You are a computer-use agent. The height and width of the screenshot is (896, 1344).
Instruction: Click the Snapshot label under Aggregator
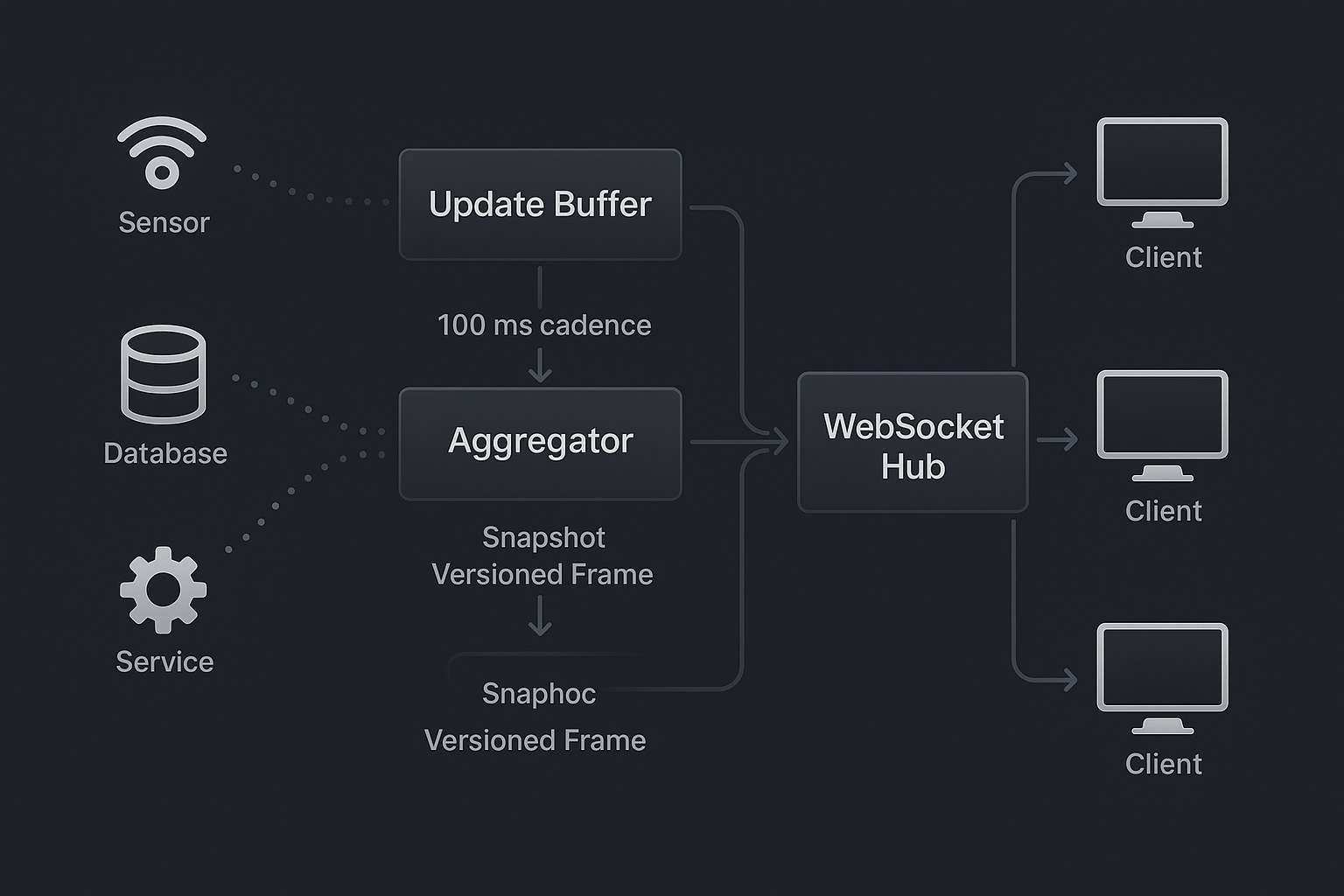tap(543, 537)
